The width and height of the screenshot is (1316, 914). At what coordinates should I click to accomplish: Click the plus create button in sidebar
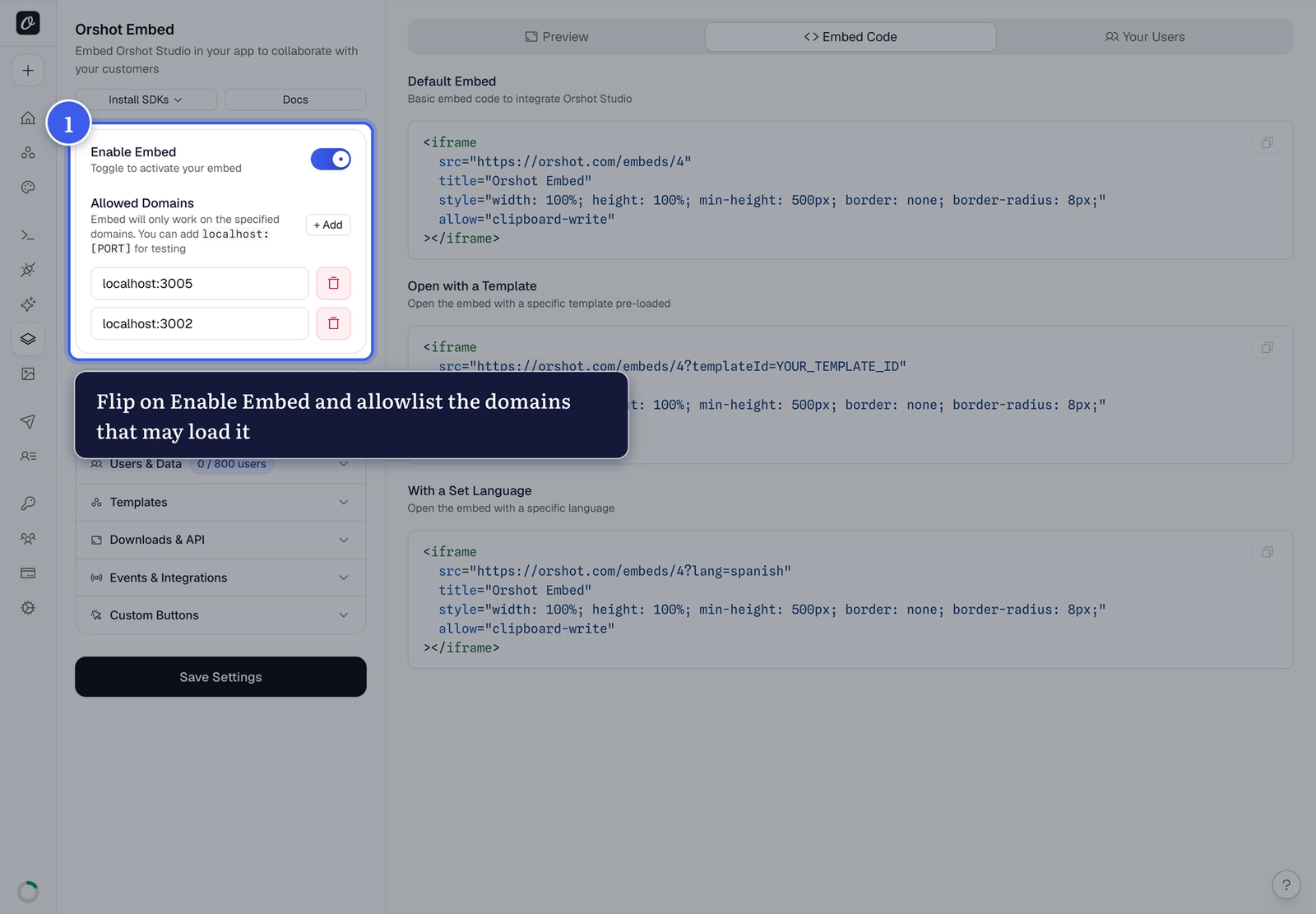pos(28,71)
